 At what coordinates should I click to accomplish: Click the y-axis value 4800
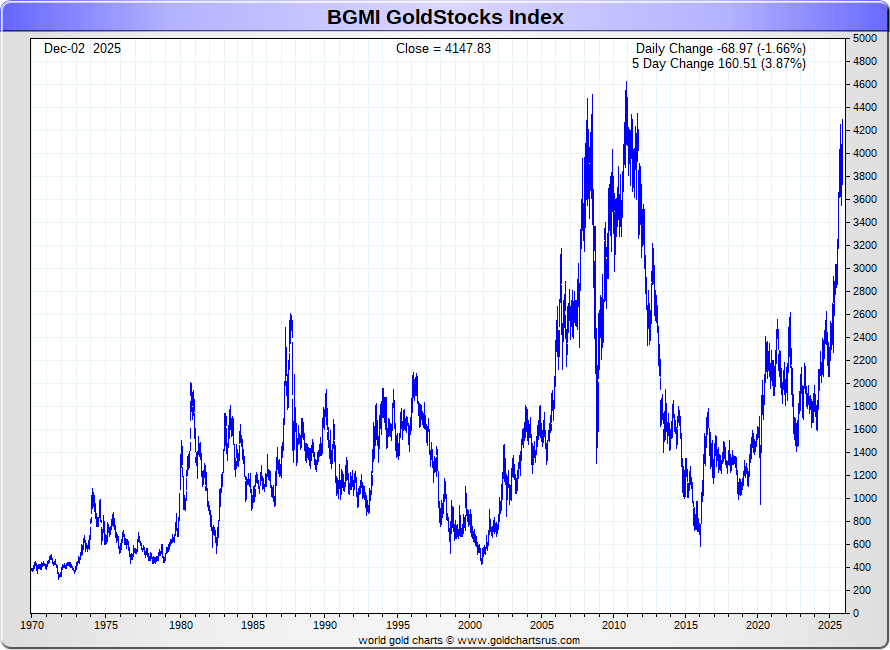[864, 61]
